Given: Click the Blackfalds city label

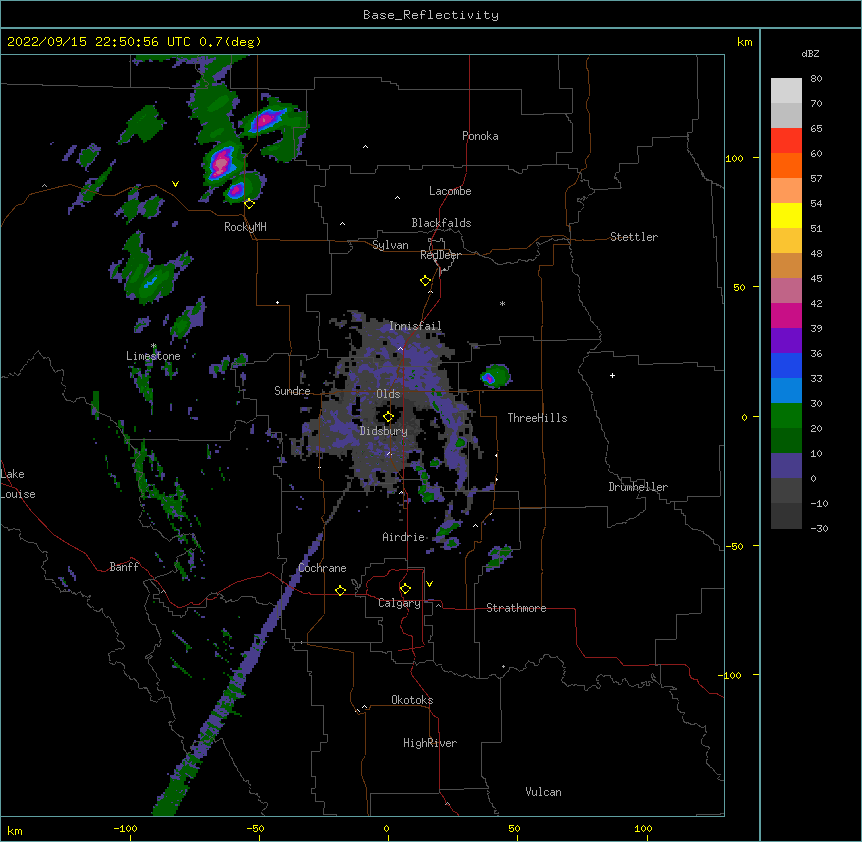Looking at the screenshot, I should [441, 223].
